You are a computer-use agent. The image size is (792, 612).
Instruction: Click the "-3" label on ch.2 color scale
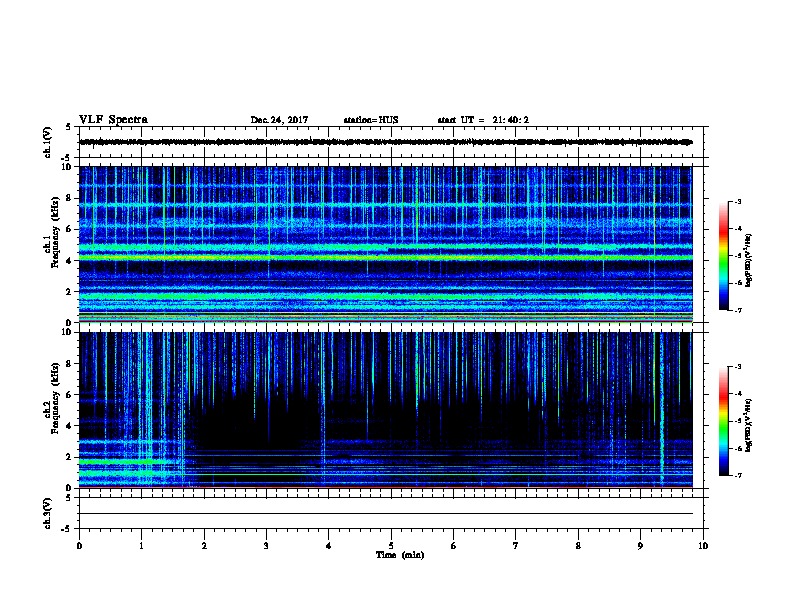[737, 367]
